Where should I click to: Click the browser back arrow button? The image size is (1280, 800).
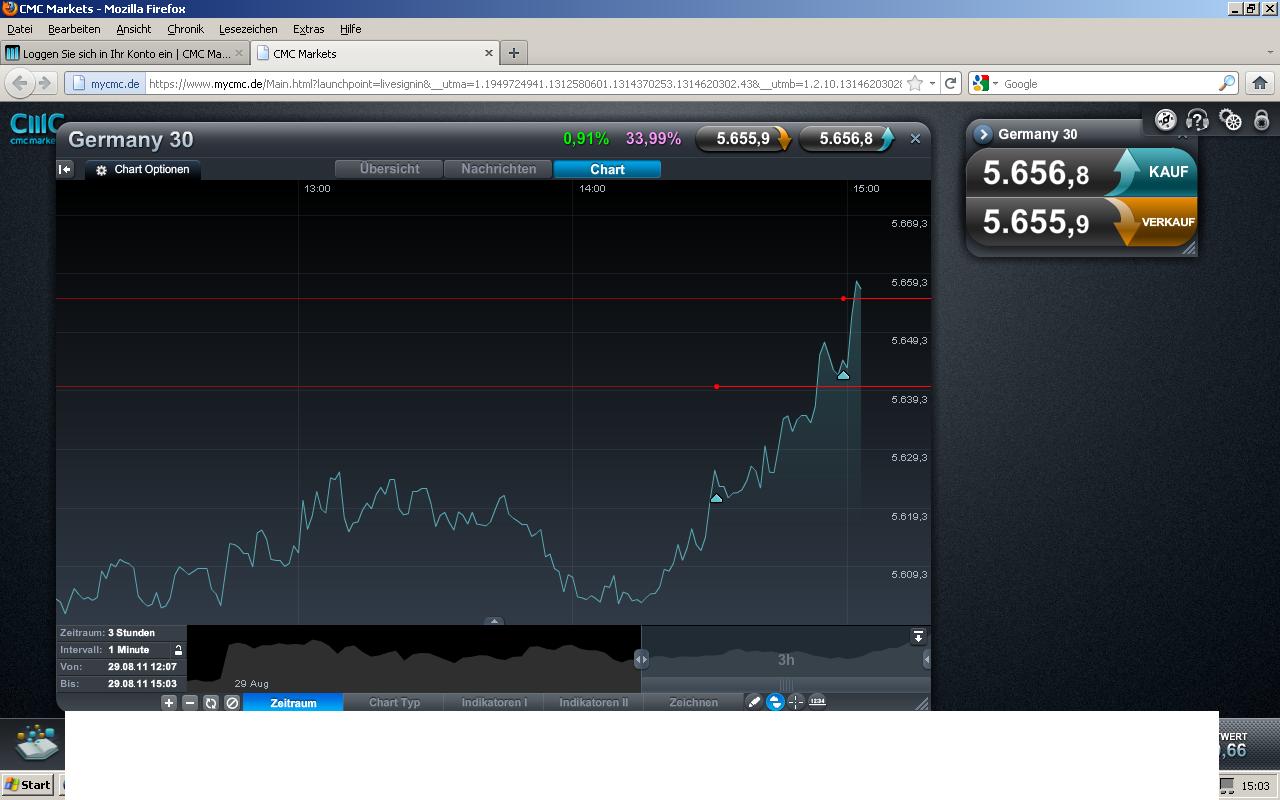click(x=20, y=83)
